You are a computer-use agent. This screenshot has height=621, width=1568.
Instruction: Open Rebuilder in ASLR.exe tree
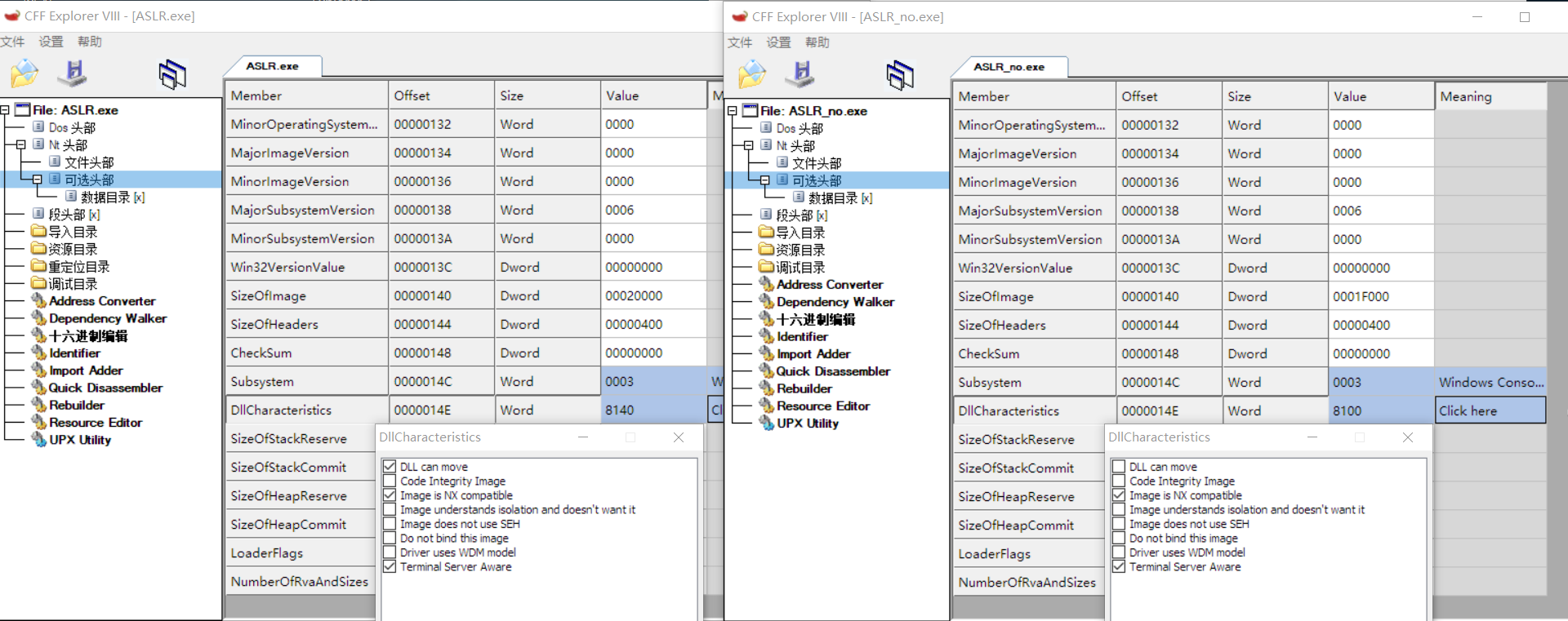coord(77,405)
